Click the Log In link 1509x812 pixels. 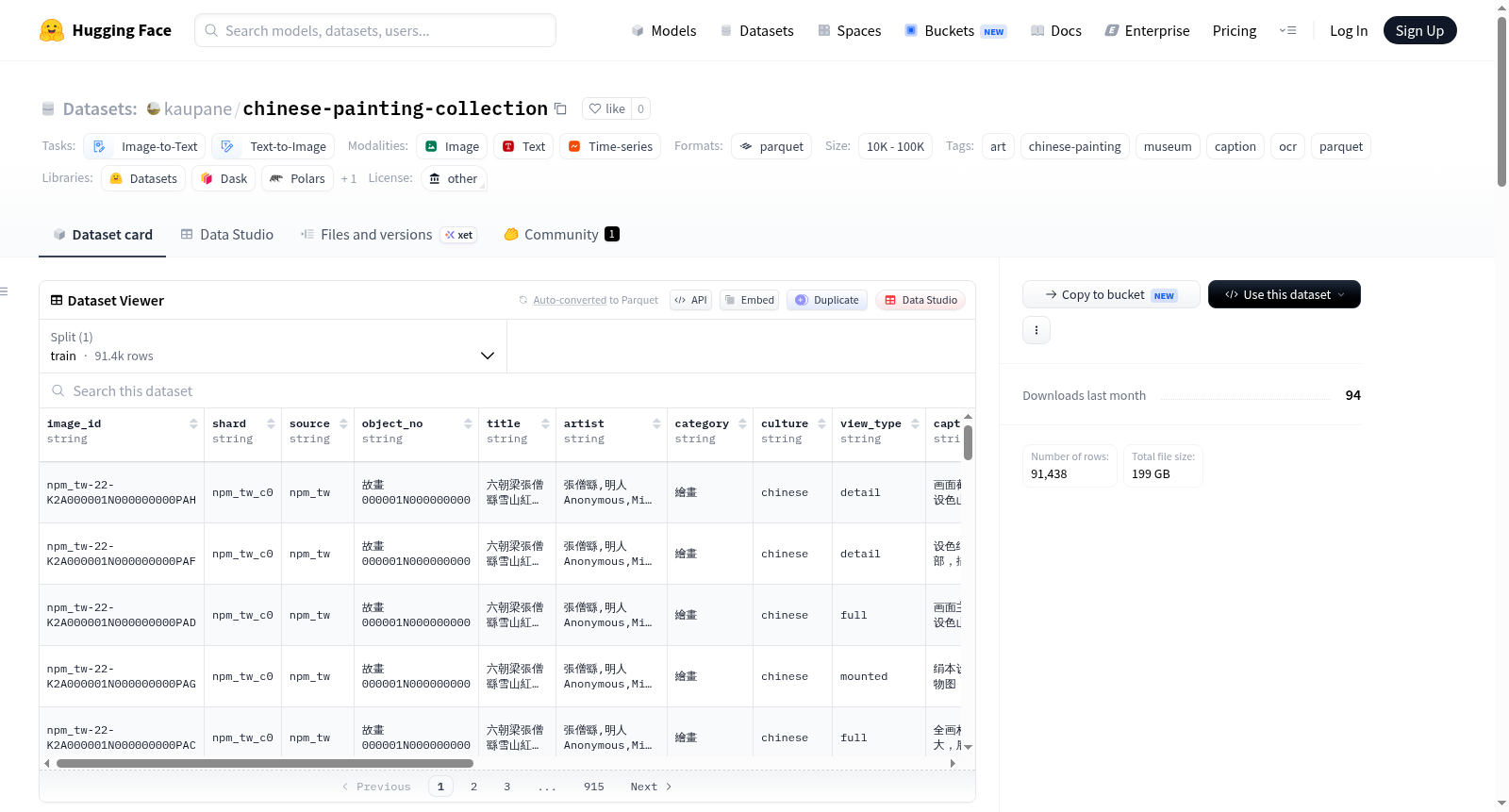[x=1349, y=30]
